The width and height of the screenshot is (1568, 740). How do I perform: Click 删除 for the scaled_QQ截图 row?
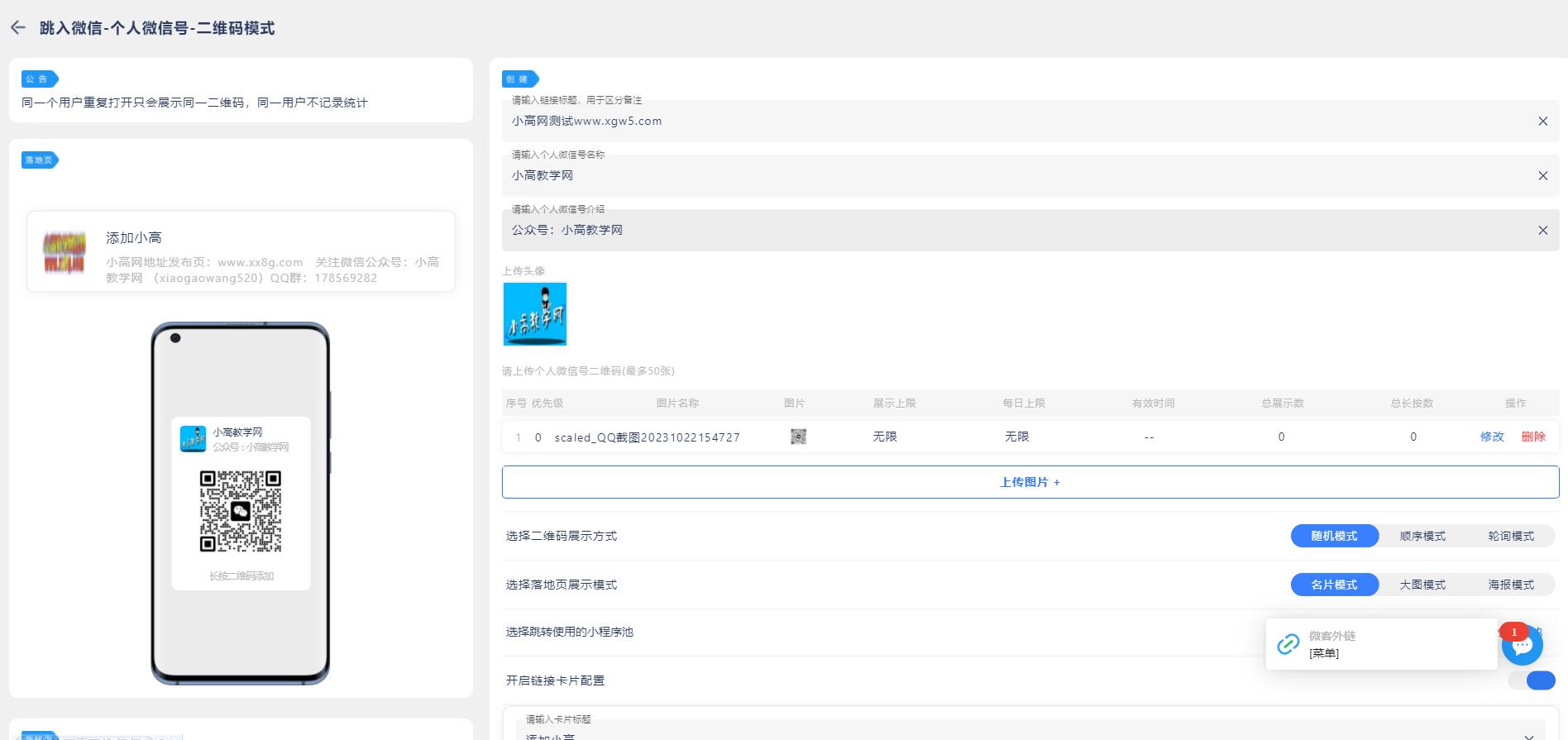click(x=1533, y=437)
